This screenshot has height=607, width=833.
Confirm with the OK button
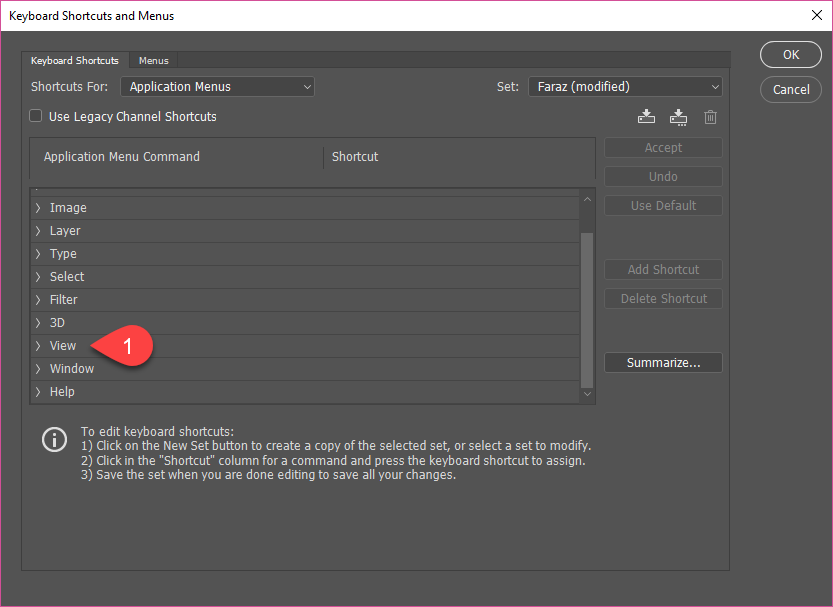pos(790,55)
